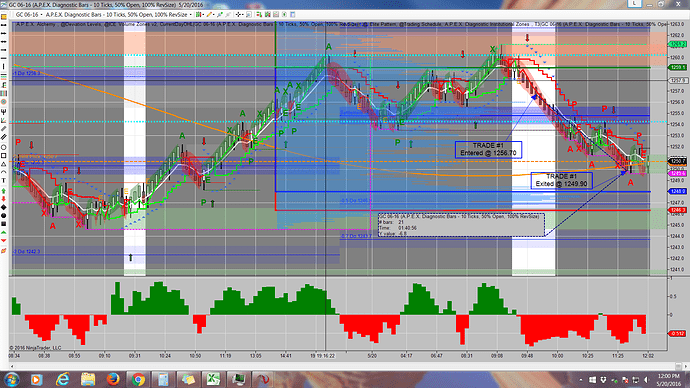Click the pencil drawing tools icon
The image size is (690, 388).
click(209, 15)
